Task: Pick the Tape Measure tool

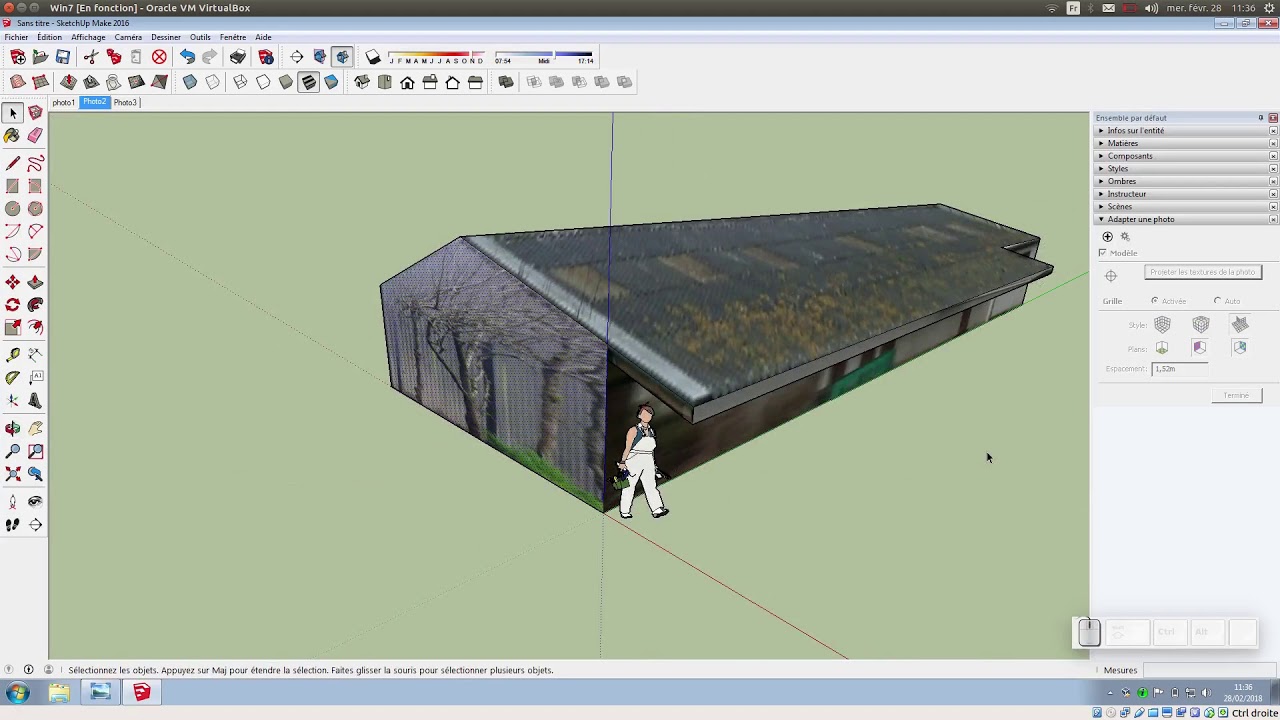Action: [x=12, y=355]
